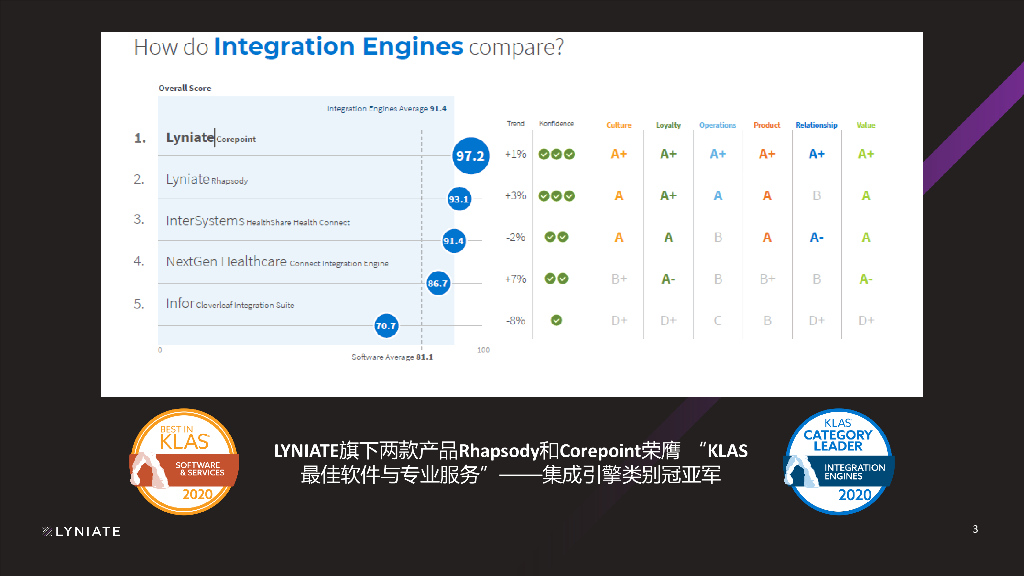Click the A+ Culture grade for Corepoint
The image size is (1024, 576).
[x=619, y=154]
